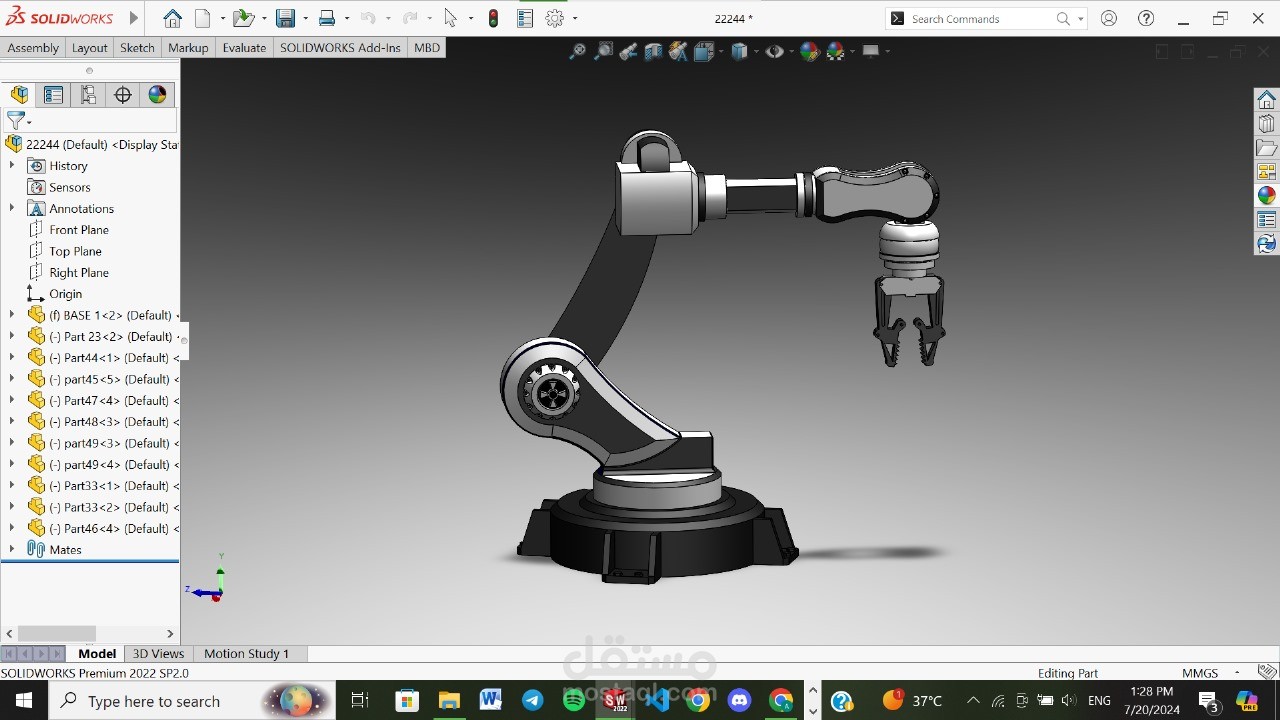Expand the Mates folder
Screen dimensions: 1280x720
10,549
